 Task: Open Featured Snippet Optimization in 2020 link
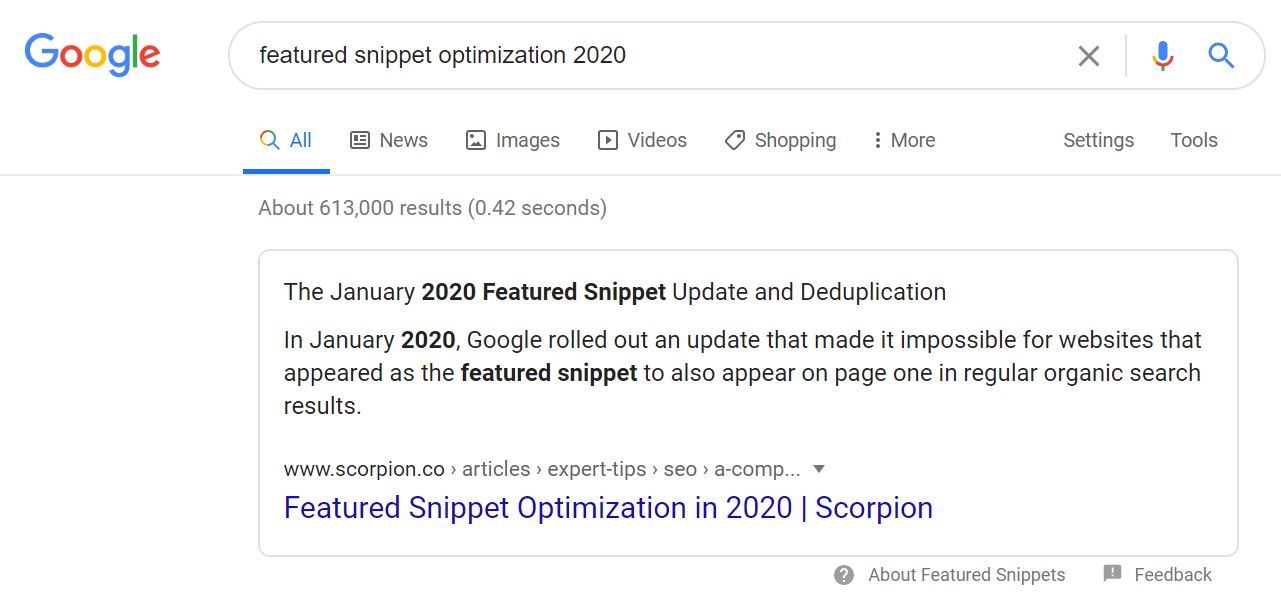pos(608,508)
